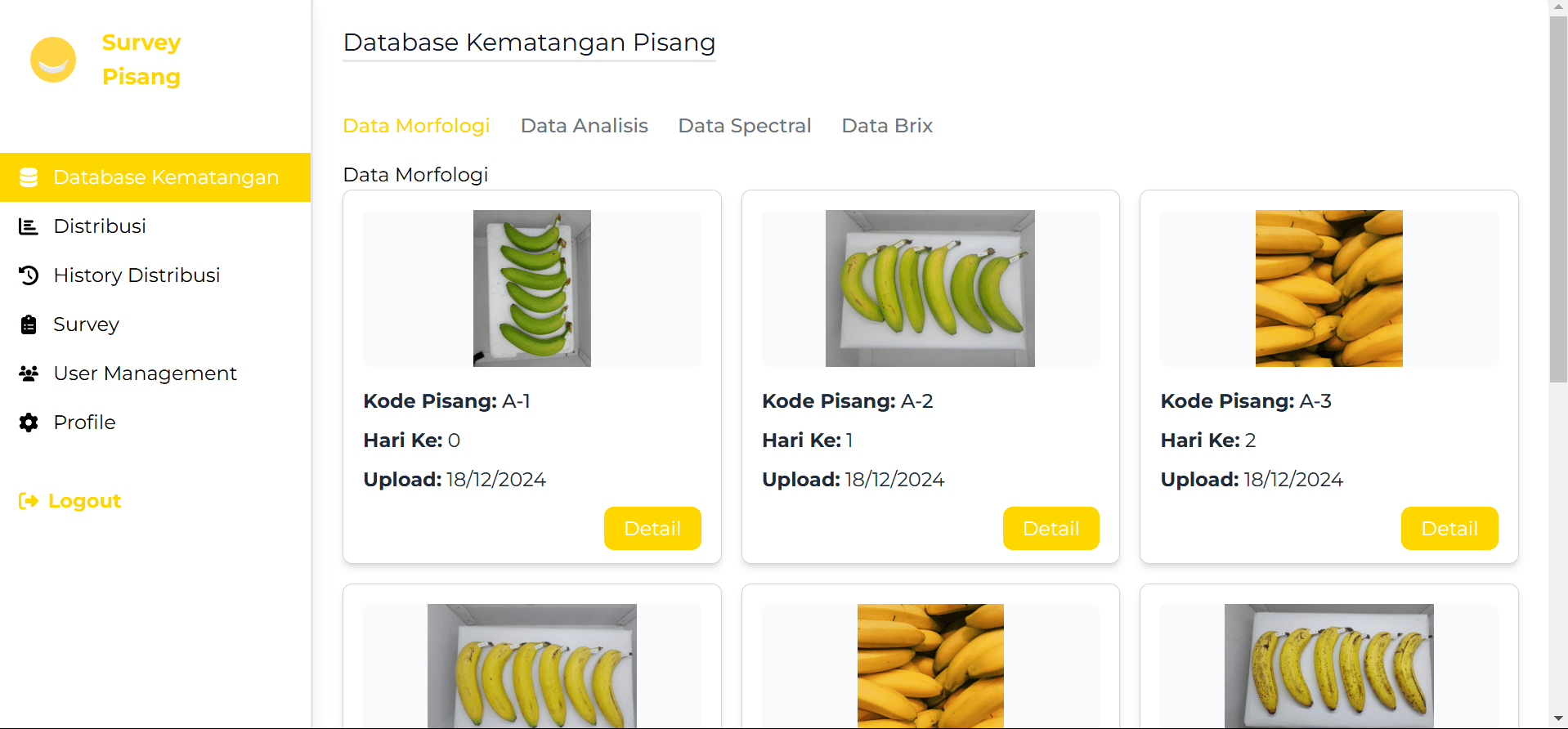Click the Distribusi bar-chart icon
Viewport: 1568px width, 729px height.
tap(29, 226)
